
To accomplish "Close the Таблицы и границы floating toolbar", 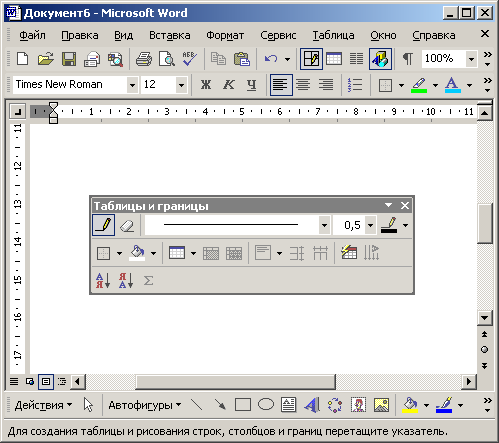I will point(405,205).
